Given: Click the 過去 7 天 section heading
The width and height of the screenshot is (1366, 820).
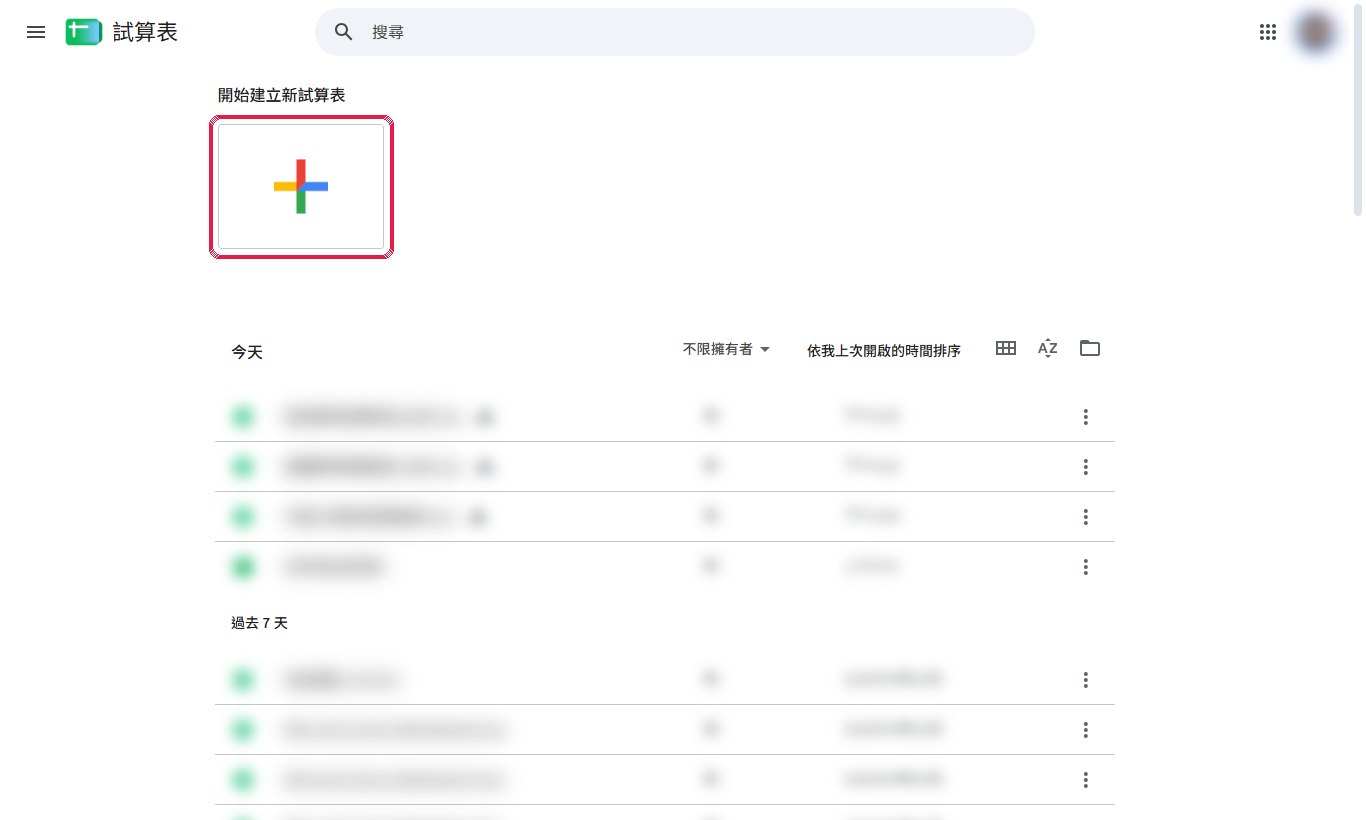Looking at the screenshot, I should coord(259,623).
